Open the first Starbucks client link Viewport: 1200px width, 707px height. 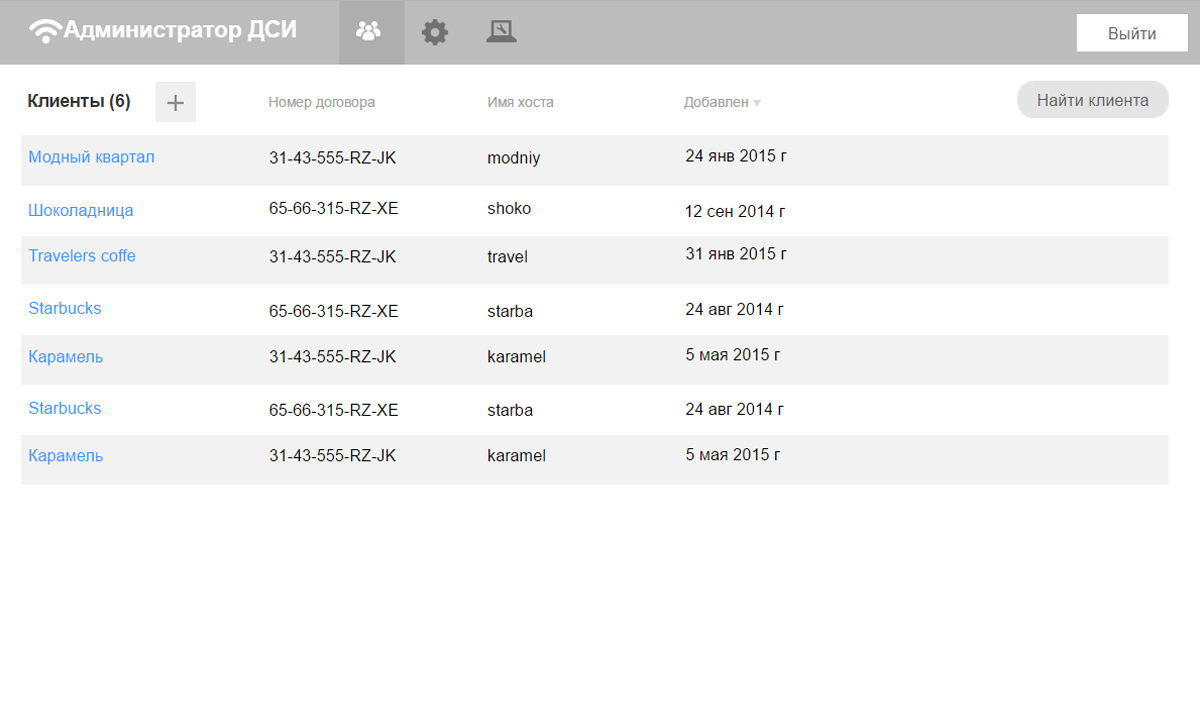tap(65, 308)
